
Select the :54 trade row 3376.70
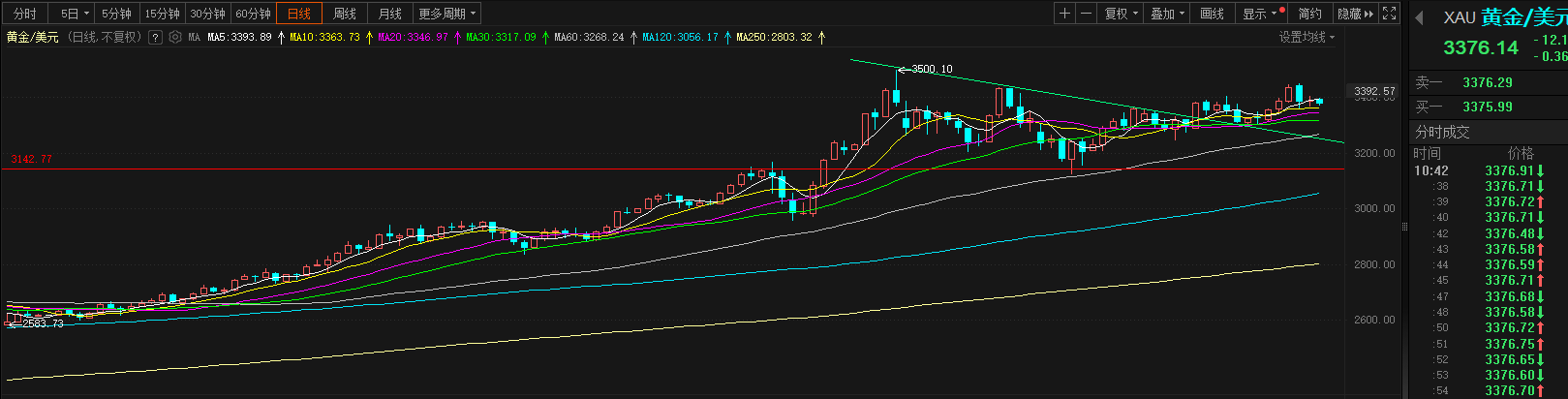tap(1490, 390)
